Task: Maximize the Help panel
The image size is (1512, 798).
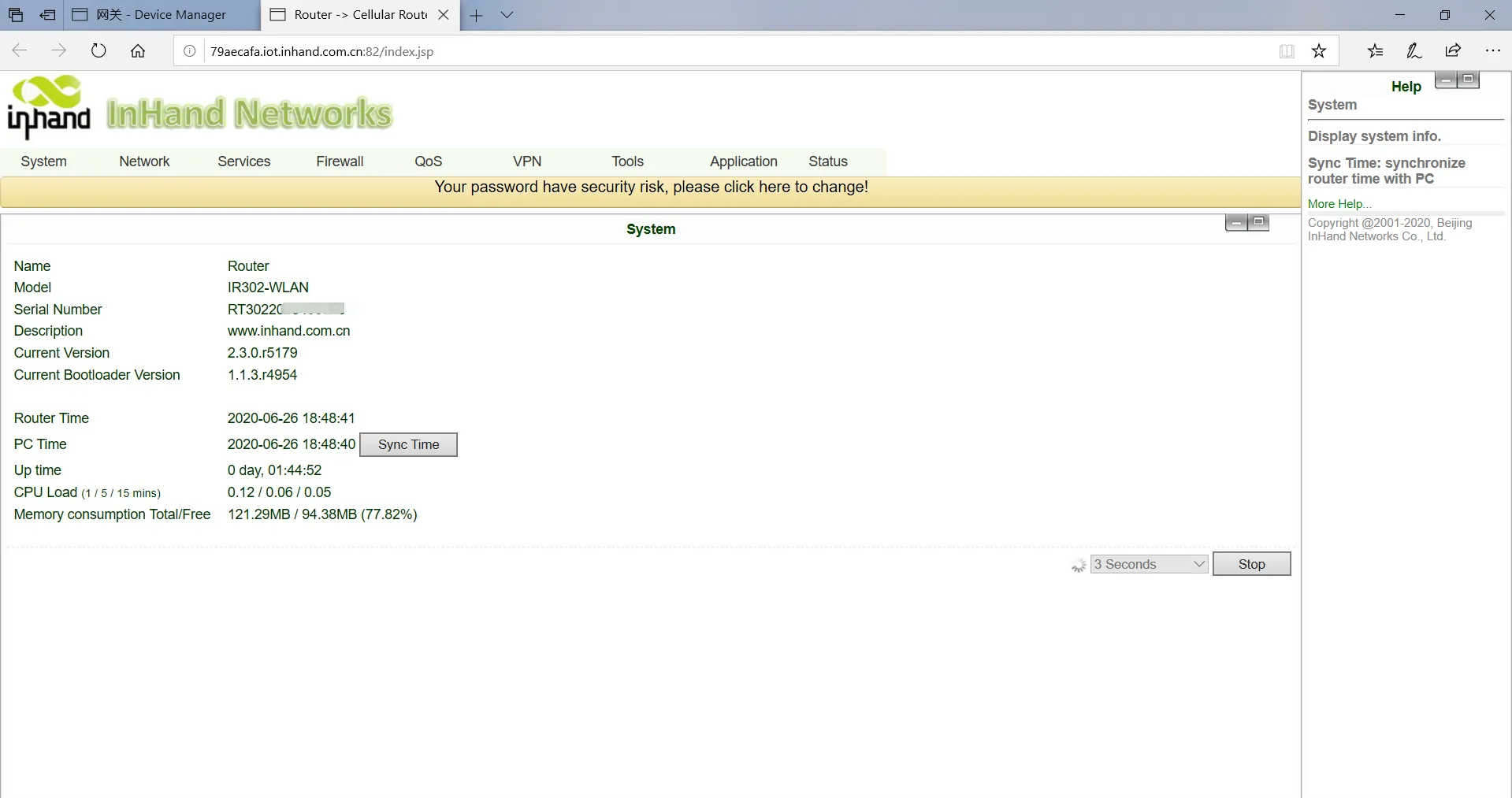Action: click(1468, 80)
